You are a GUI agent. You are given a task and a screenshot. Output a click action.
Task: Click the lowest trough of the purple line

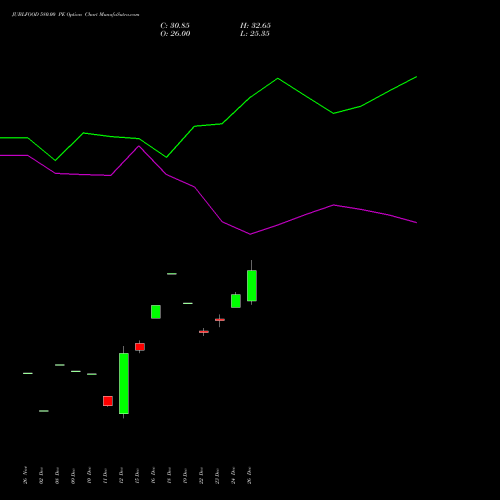(250, 234)
